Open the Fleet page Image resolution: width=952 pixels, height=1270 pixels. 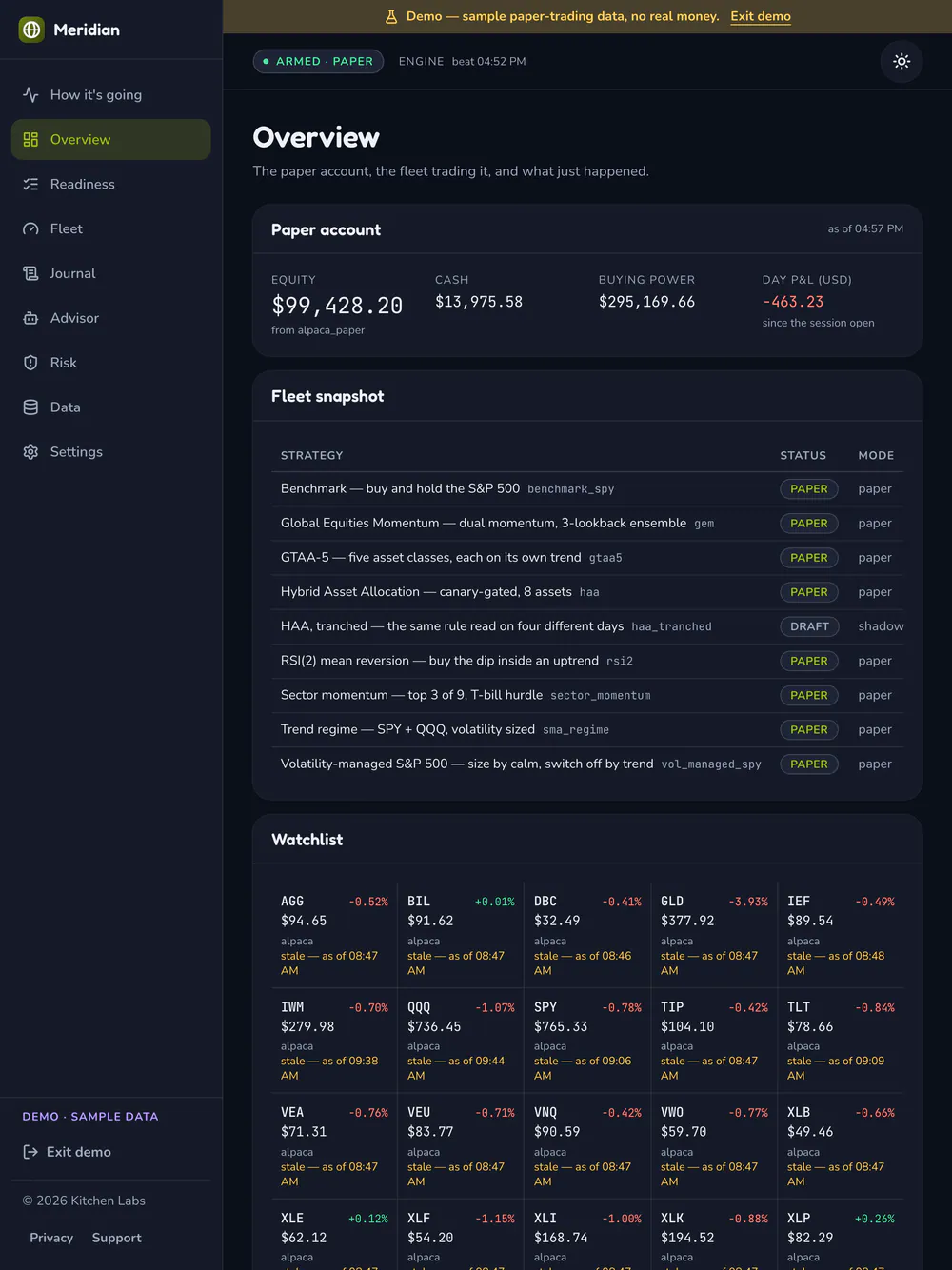click(110, 229)
